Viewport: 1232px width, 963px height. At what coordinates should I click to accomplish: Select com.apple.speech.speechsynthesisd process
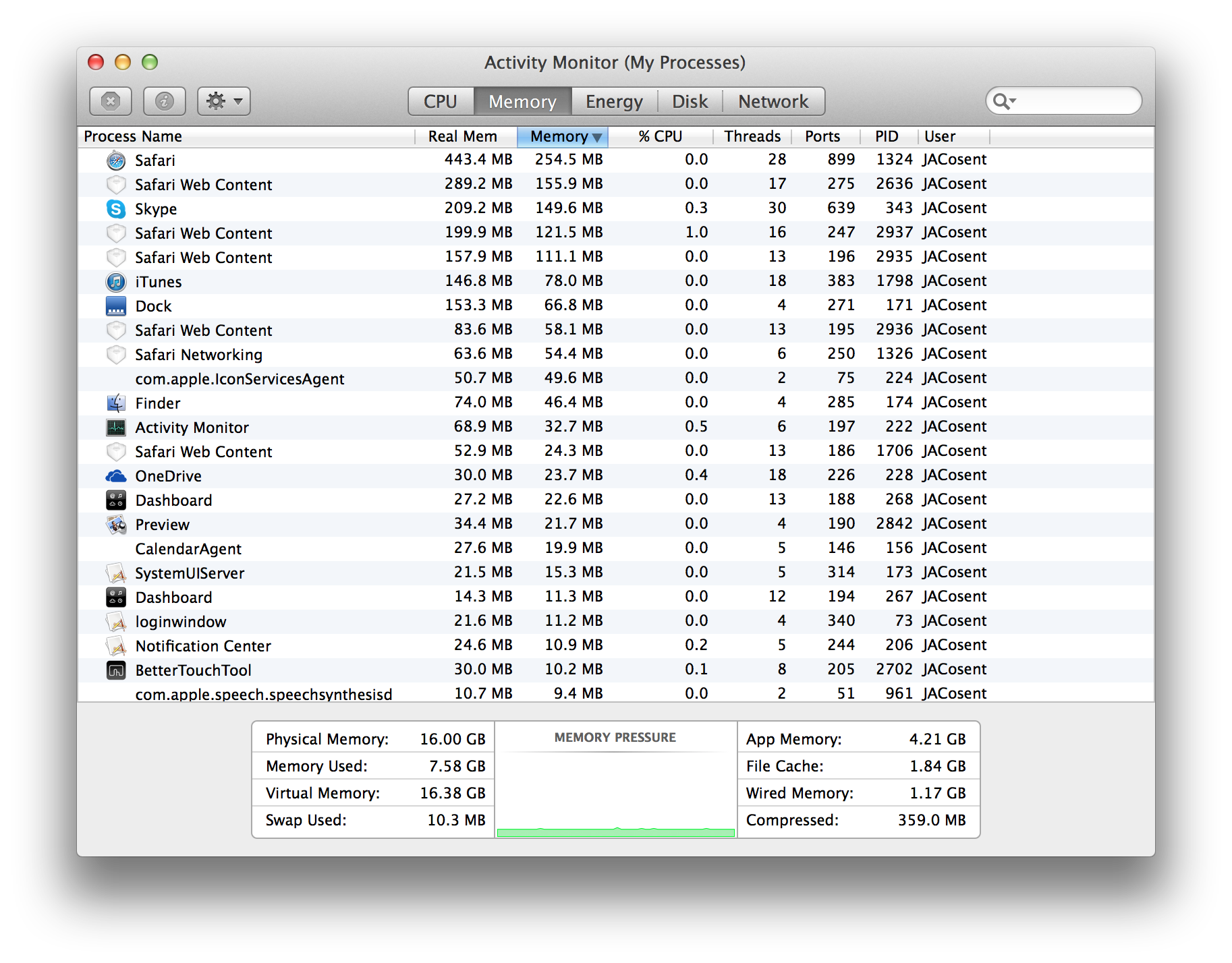615,693
